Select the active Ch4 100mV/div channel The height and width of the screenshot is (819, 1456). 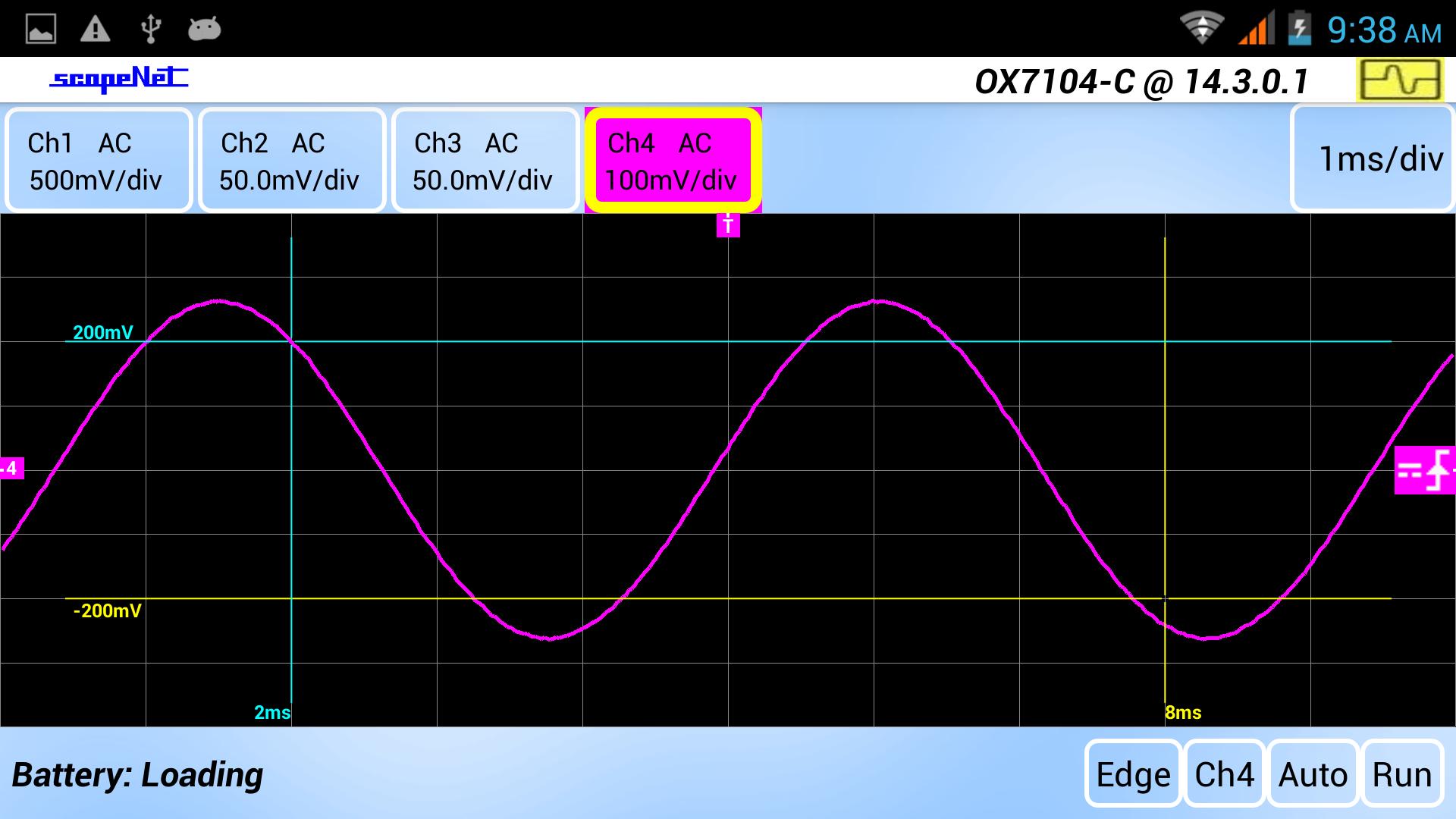pyautogui.click(x=673, y=160)
